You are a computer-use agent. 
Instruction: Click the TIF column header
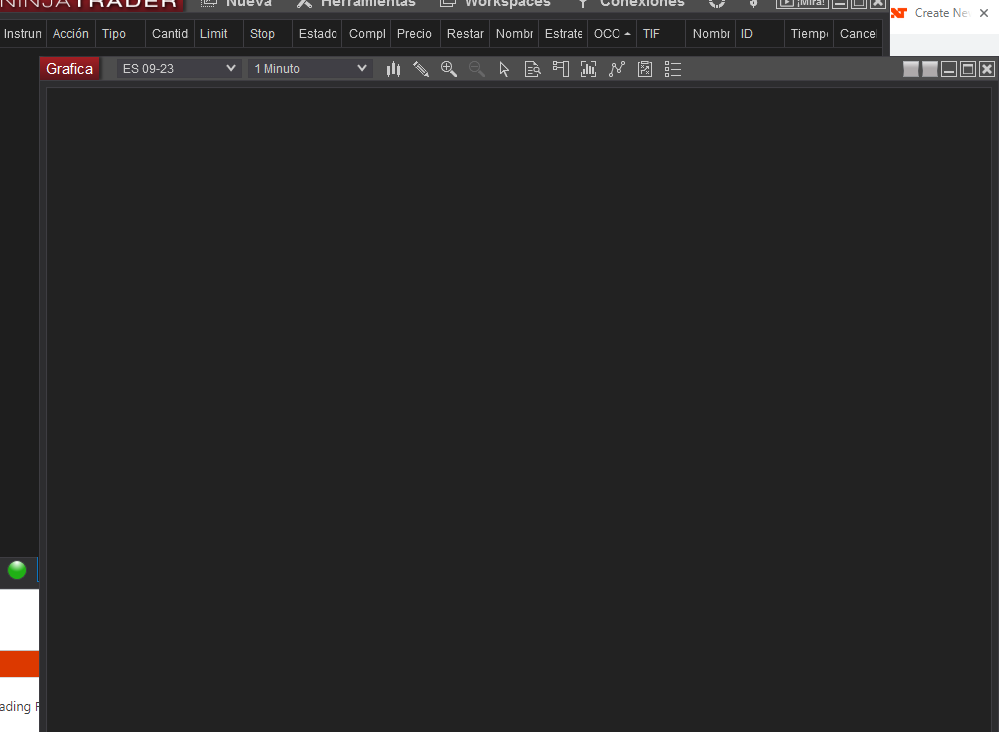pyautogui.click(x=661, y=34)
